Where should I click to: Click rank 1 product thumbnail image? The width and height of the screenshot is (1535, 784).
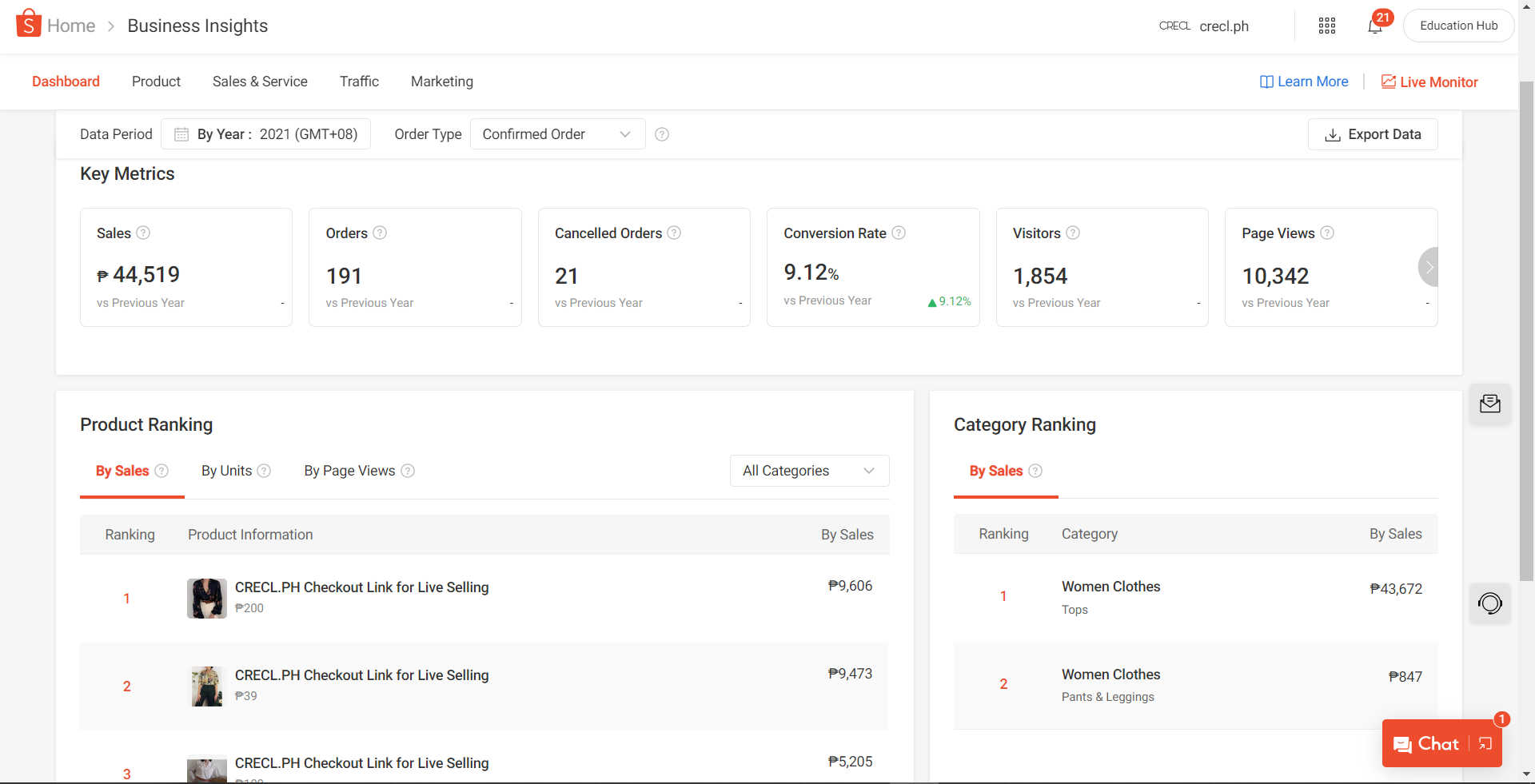pos(207,599)
